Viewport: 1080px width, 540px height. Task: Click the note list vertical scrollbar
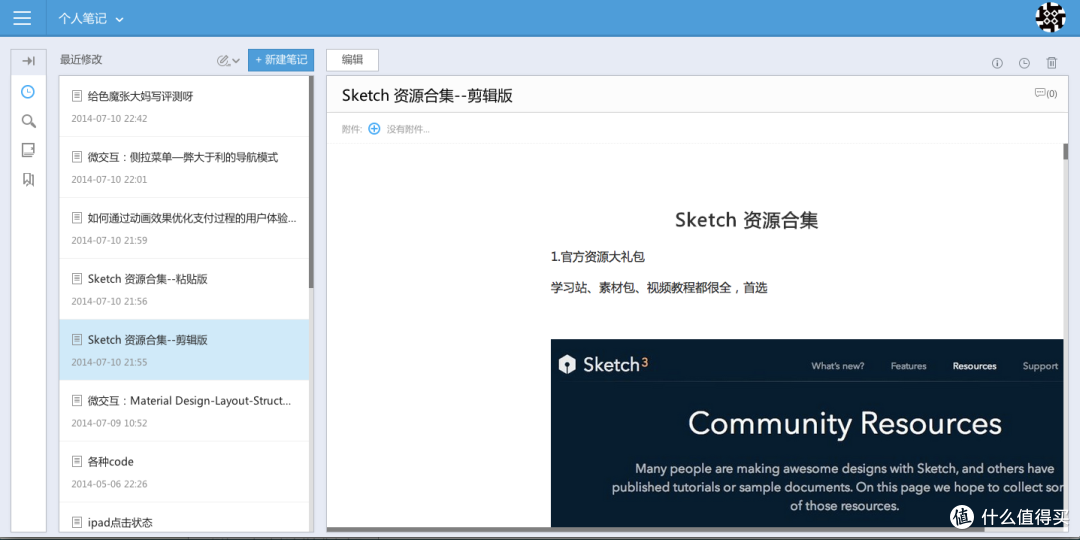coord(311,182)
